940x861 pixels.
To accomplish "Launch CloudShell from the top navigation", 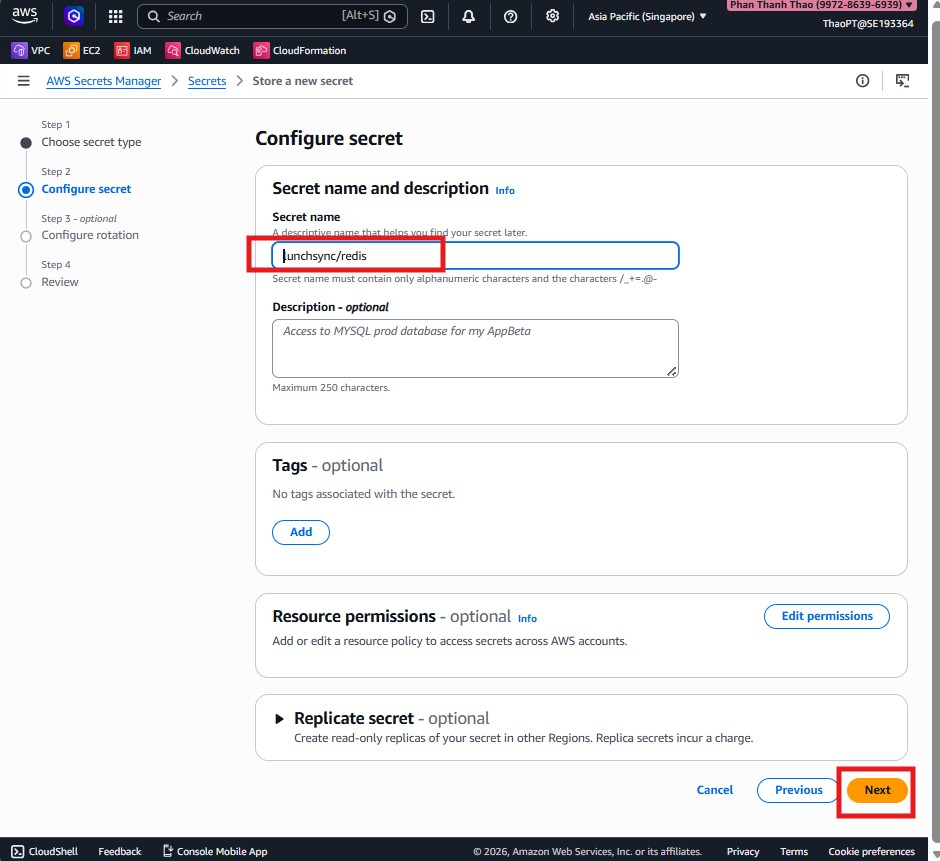I will (x=427, y=16).
